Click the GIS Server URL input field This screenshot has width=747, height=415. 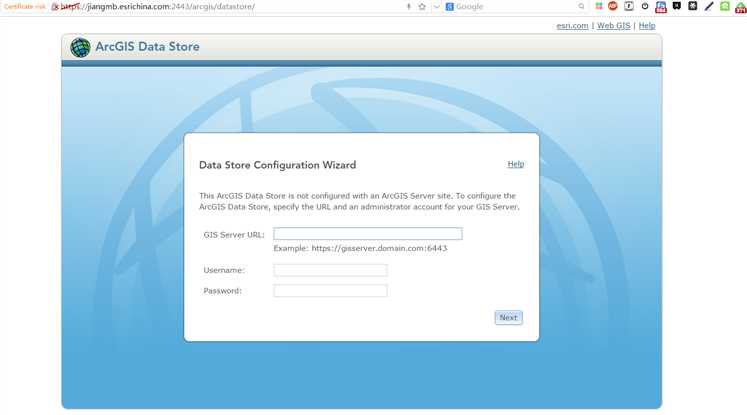pyautogui.click(x=368, y=233)
